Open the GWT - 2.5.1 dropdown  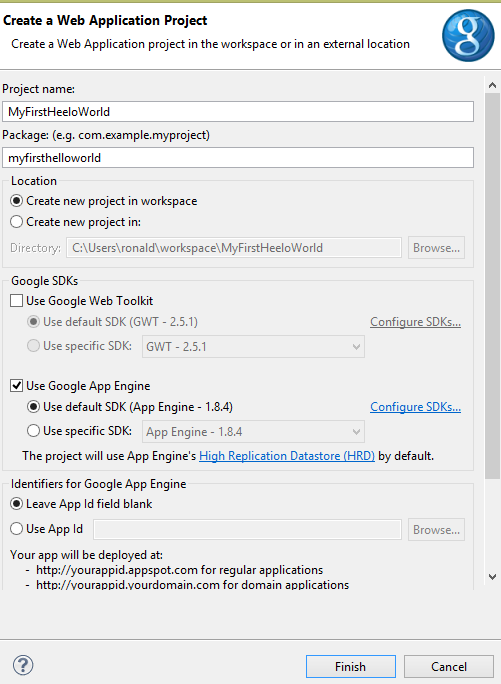click(x=253, y=347)
